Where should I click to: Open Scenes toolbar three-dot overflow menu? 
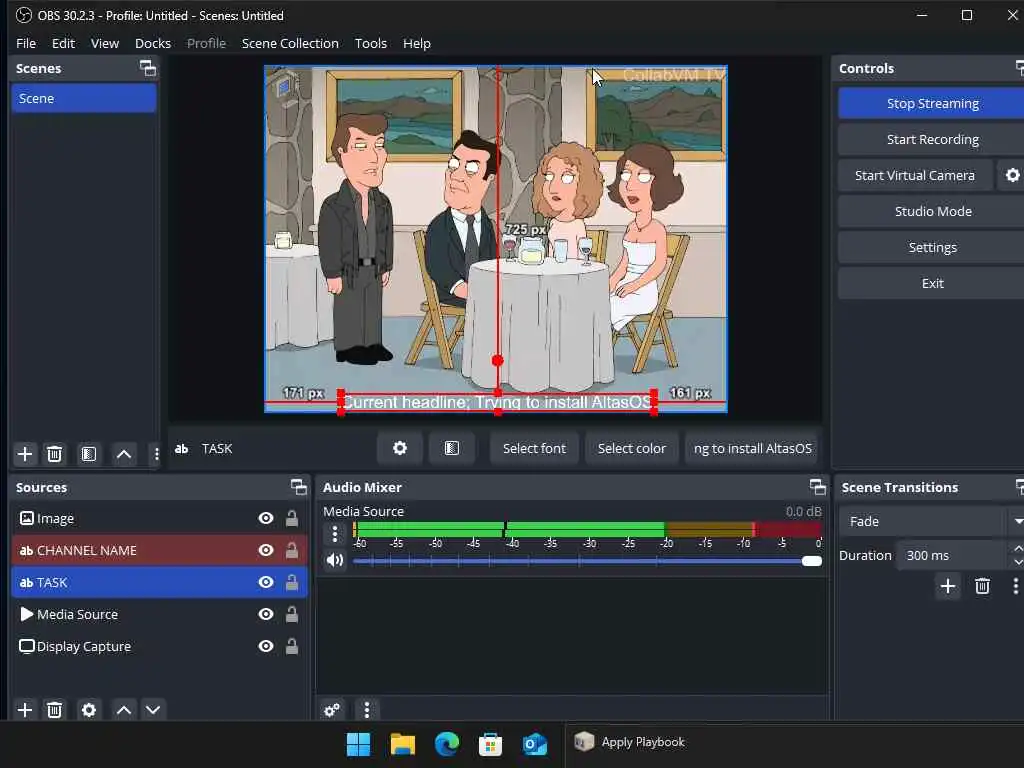(x=156, y=454)
